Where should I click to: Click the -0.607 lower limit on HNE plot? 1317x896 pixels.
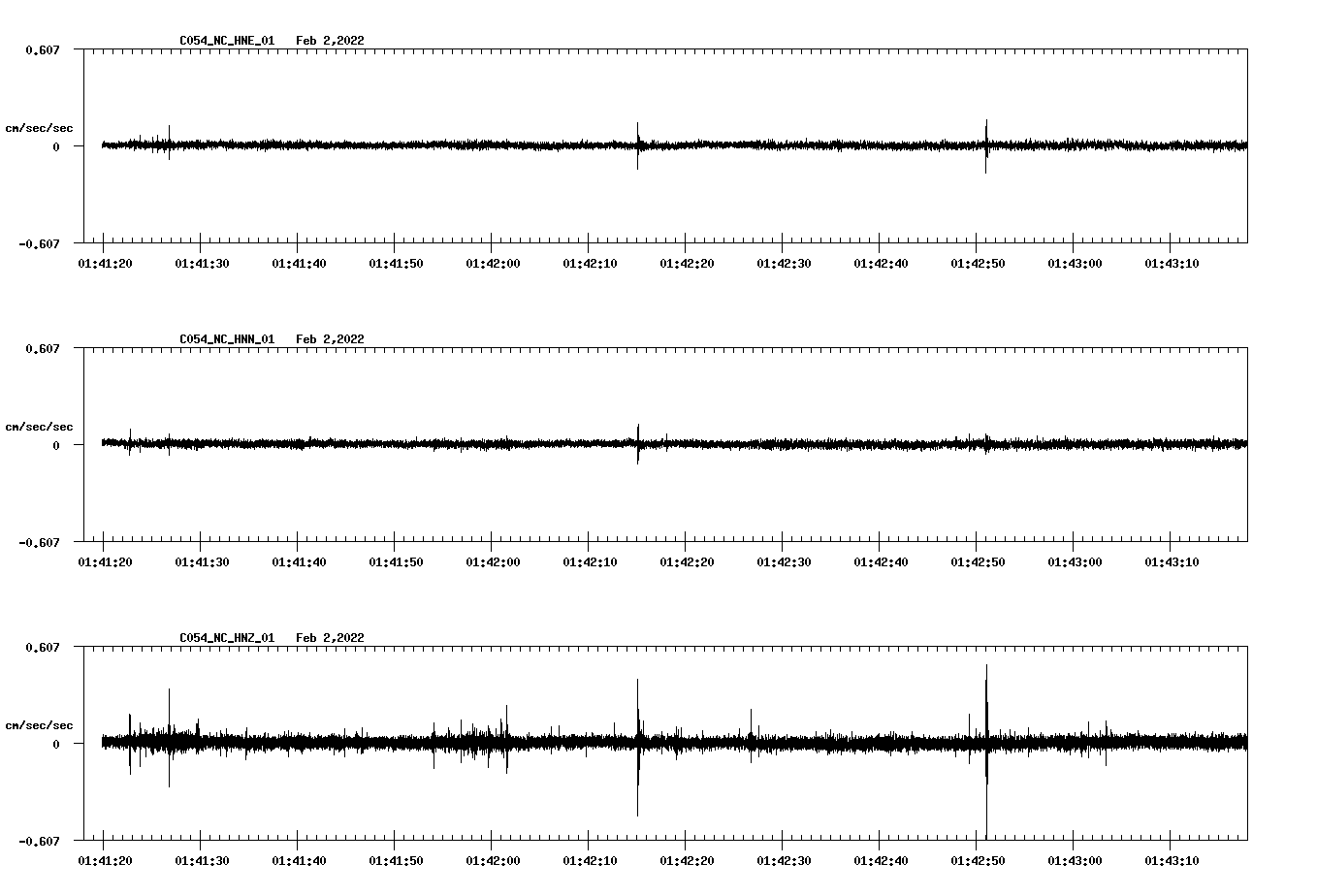pos(39,243)
